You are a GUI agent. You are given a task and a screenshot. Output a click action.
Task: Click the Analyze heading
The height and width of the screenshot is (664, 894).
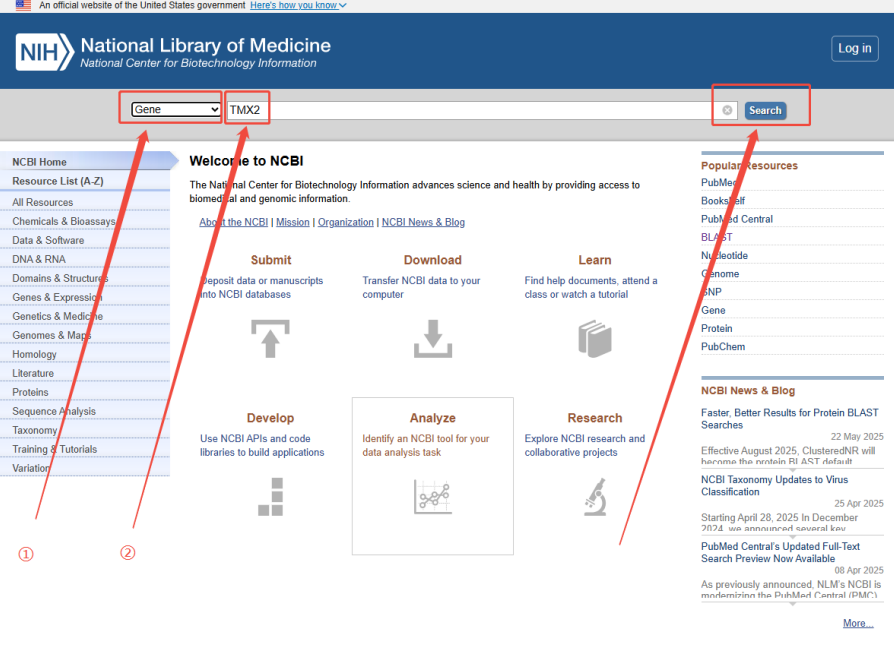[x=433, y=418]
